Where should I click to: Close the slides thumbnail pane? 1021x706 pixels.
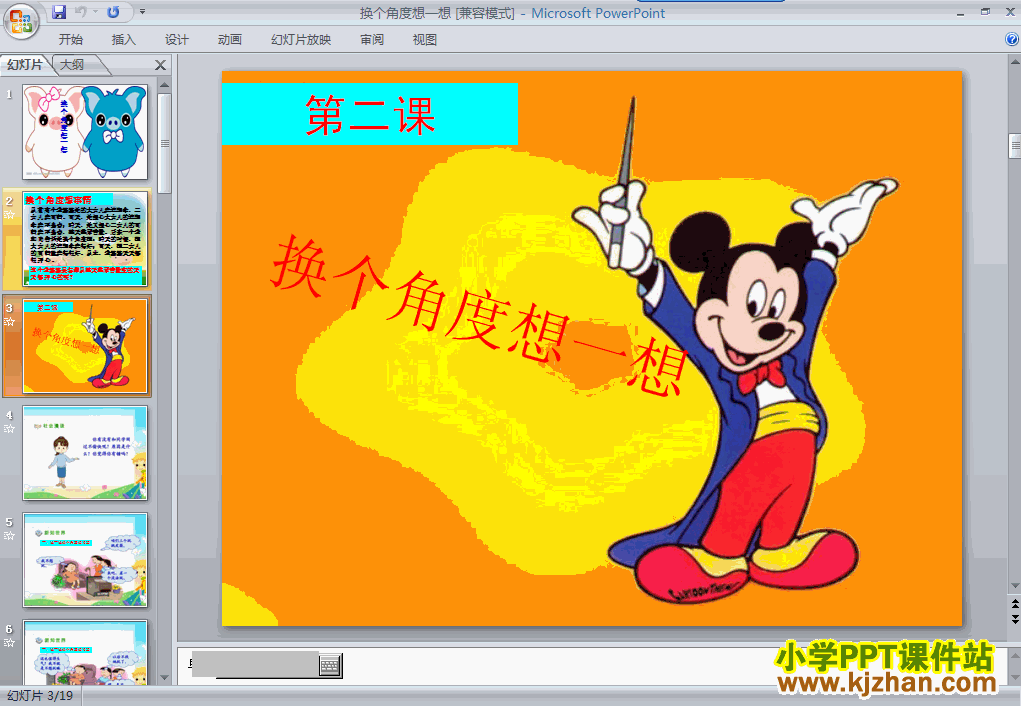point(160,65)
